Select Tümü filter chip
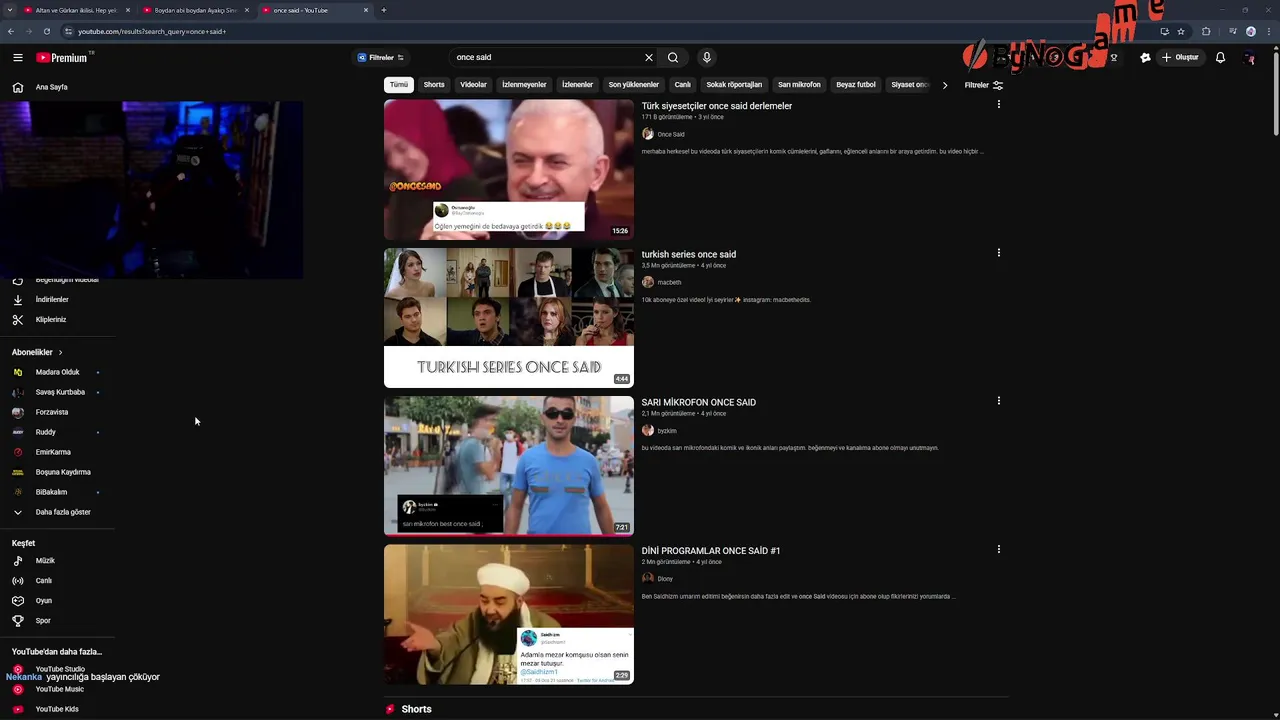1280x720 pixels. click(x=399, y=85)
